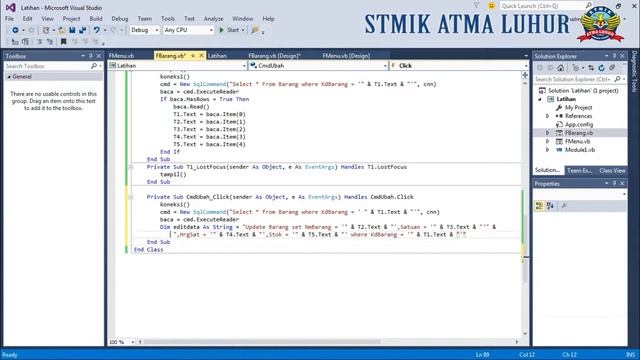Switch to FBarang.vb [Design] tab
This screenshot has height=360, width=640.
274,56
